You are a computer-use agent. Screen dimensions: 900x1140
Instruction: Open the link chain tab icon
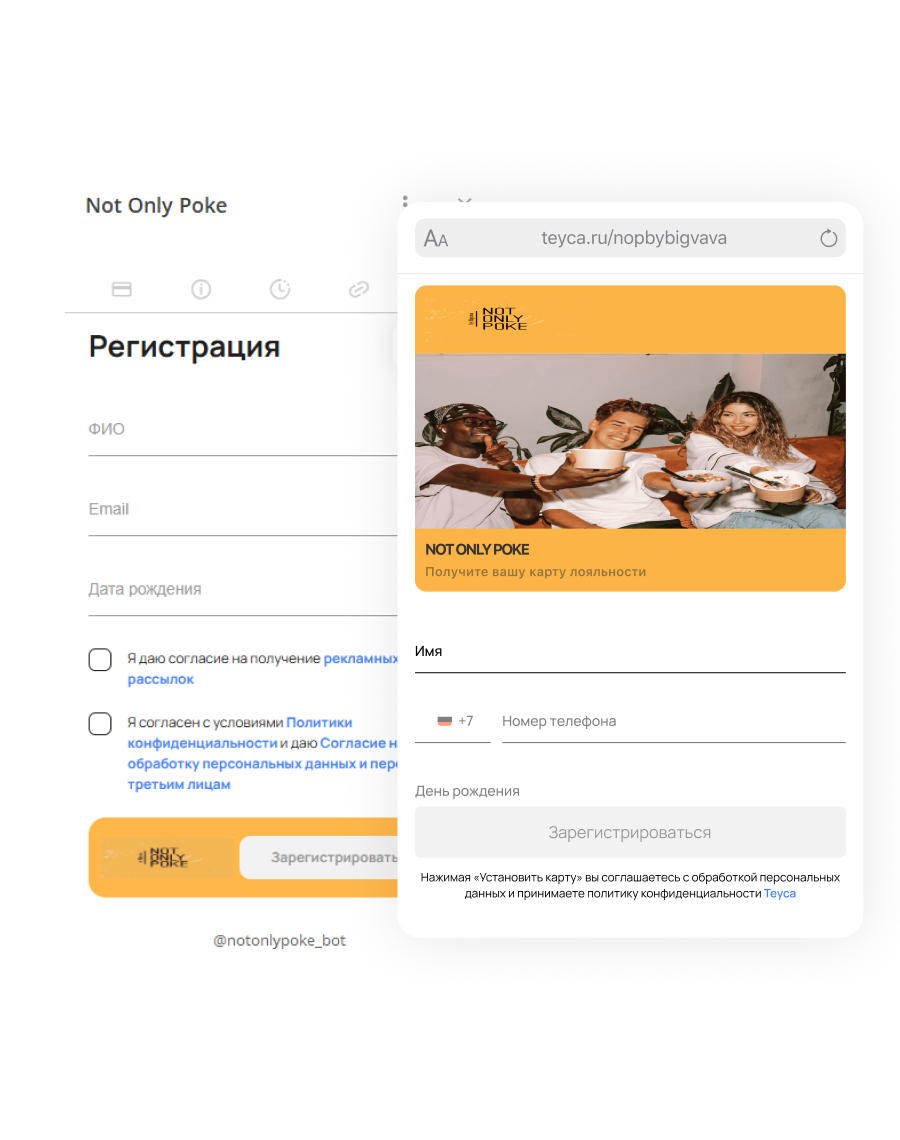358,289
